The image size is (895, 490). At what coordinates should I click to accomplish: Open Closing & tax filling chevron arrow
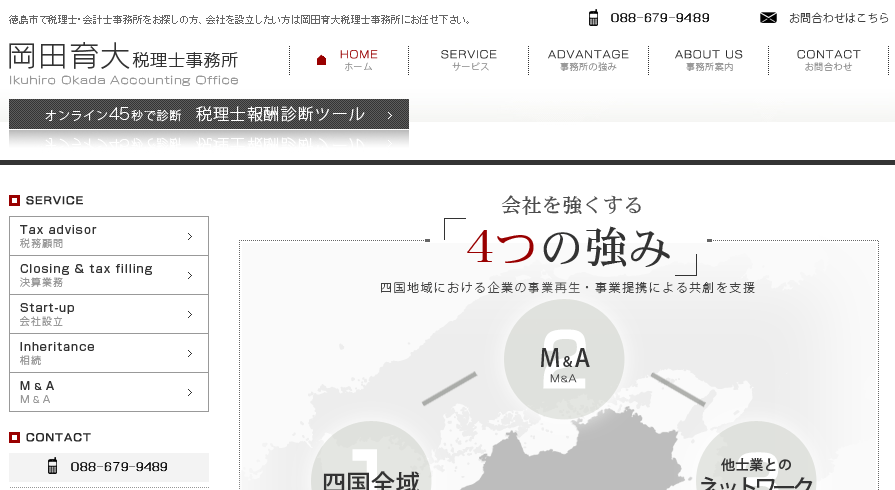pos(190,275)
